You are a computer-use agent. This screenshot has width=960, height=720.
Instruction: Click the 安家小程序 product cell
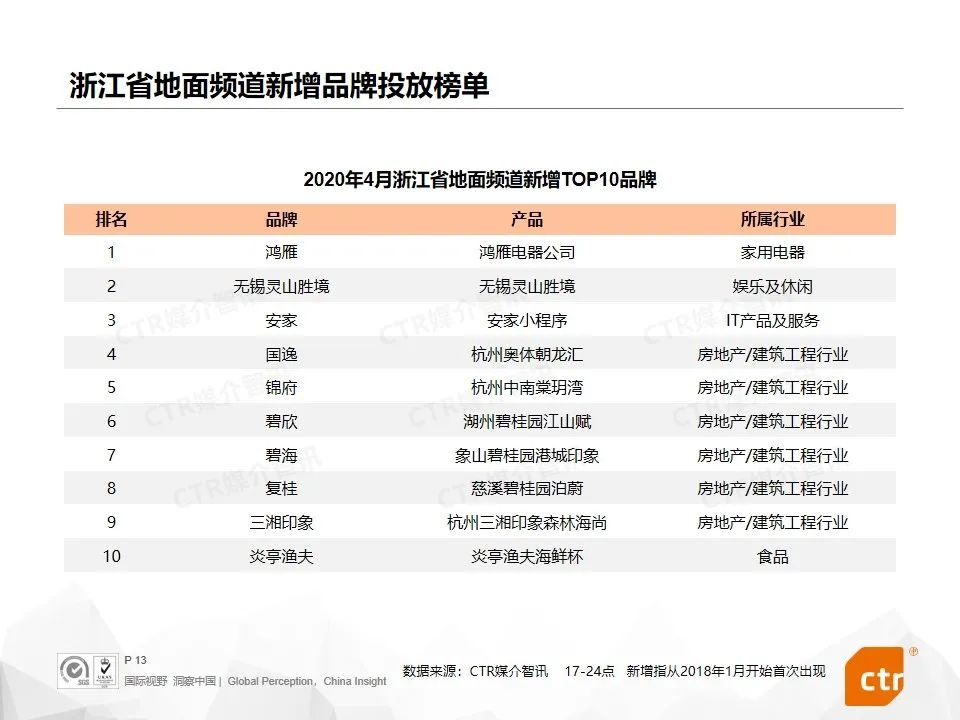tap(526, 321)
